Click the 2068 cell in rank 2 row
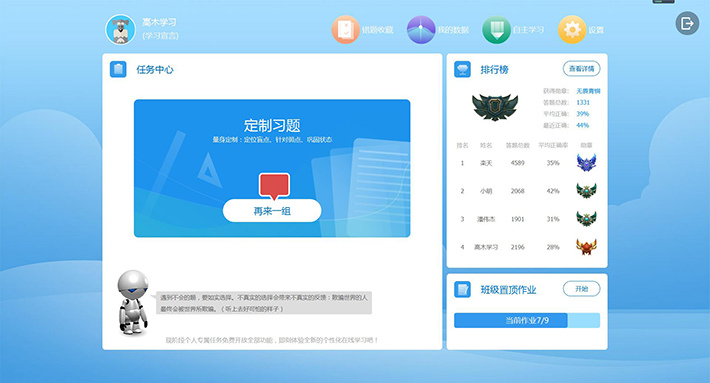This screenshot has height=383, width=710. click(518, 191)
